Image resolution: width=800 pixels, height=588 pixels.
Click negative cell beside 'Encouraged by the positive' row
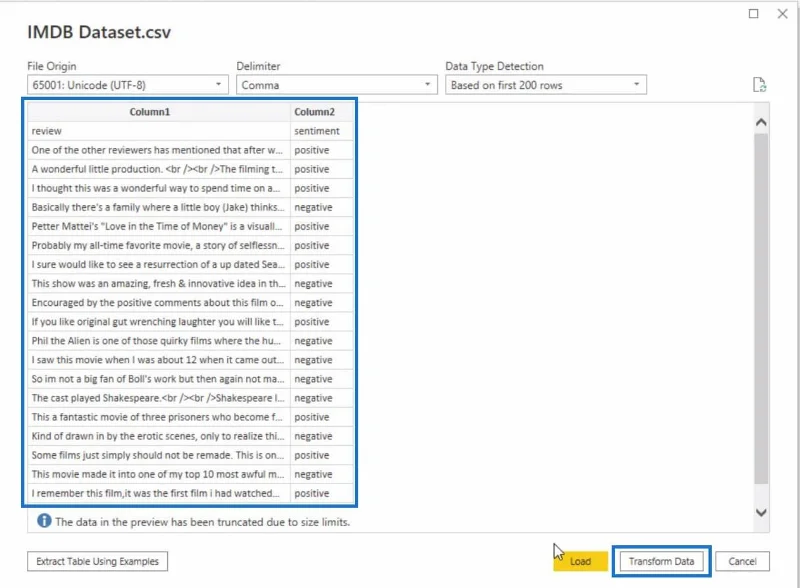pos(322,303)
